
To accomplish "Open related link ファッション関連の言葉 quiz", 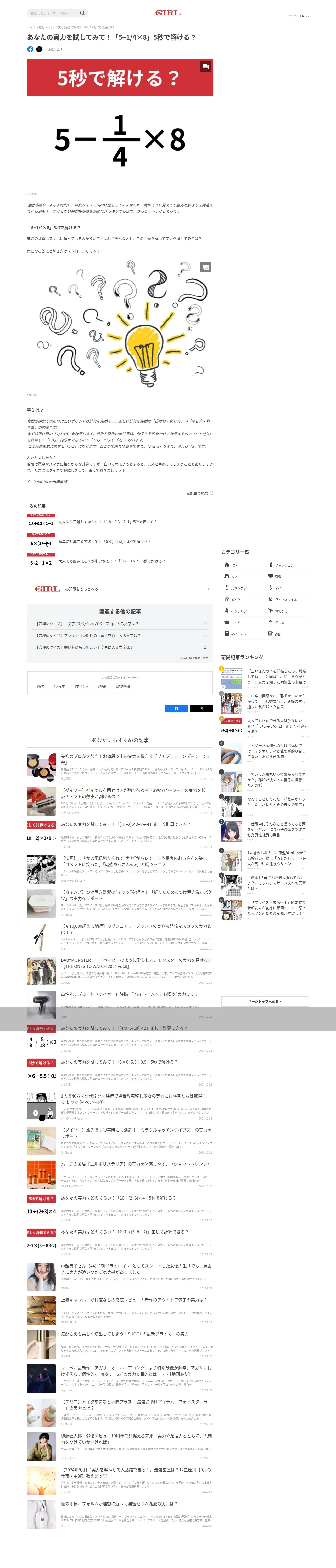I will 120,636.
